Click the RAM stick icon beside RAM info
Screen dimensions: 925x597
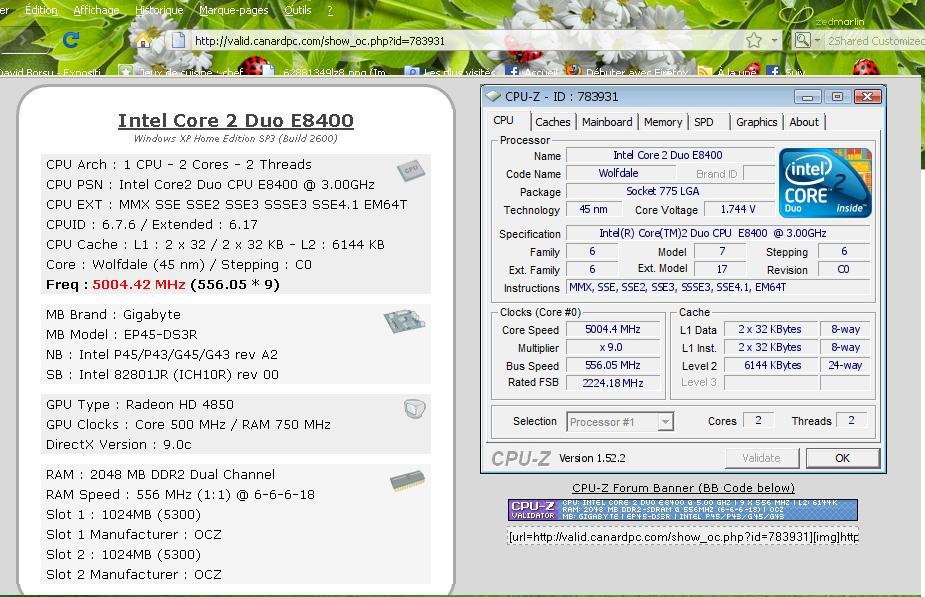(407, 480)
